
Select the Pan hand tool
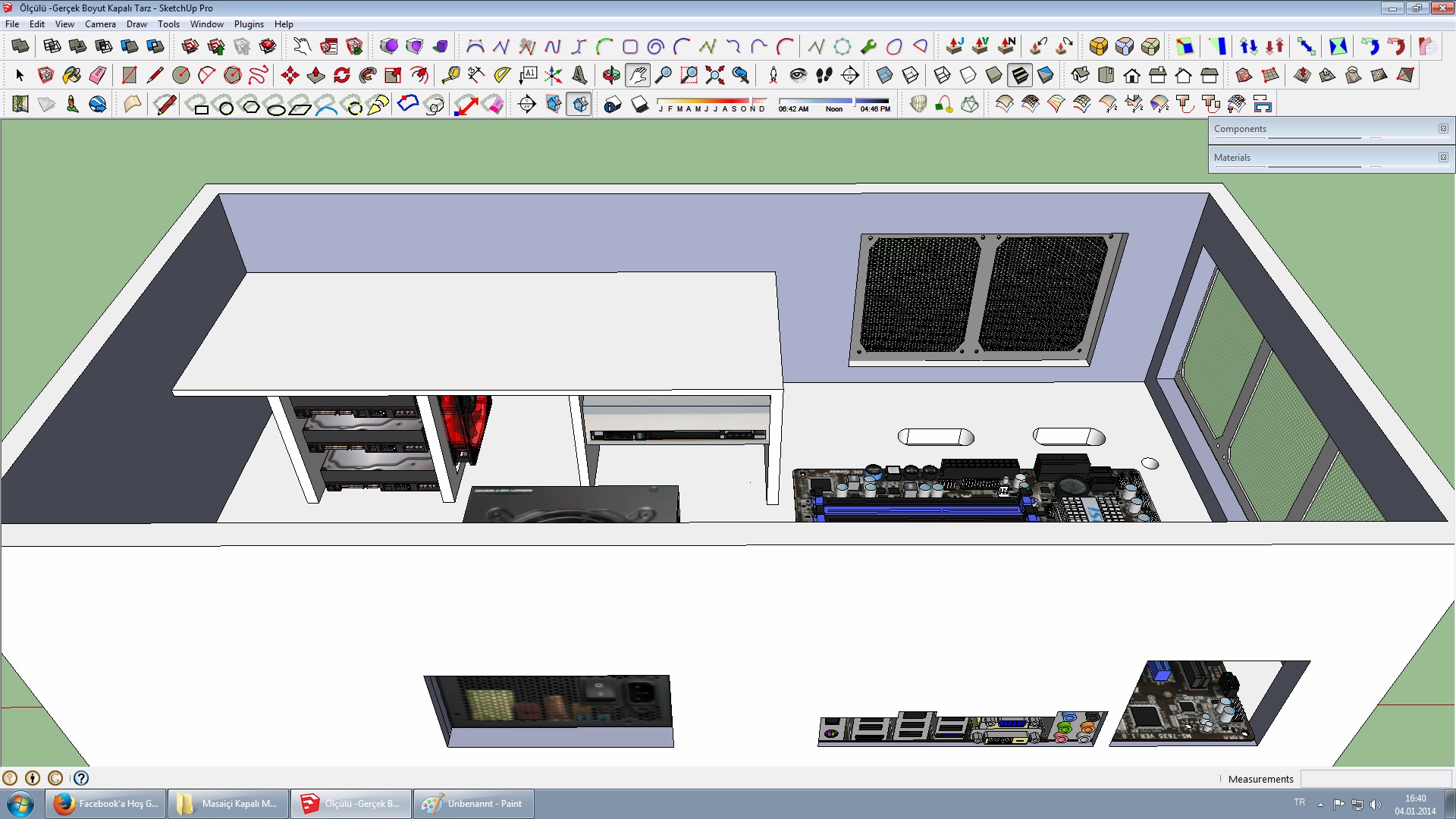pyautogui.click(x=638, y=75)
